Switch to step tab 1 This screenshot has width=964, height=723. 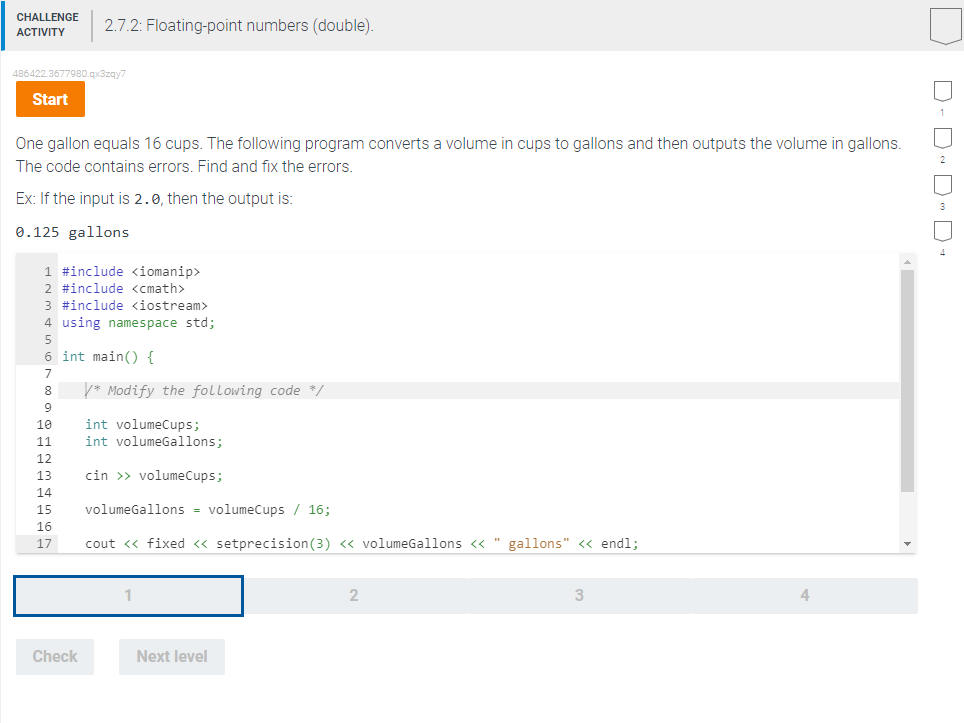(x=127, y=595)
